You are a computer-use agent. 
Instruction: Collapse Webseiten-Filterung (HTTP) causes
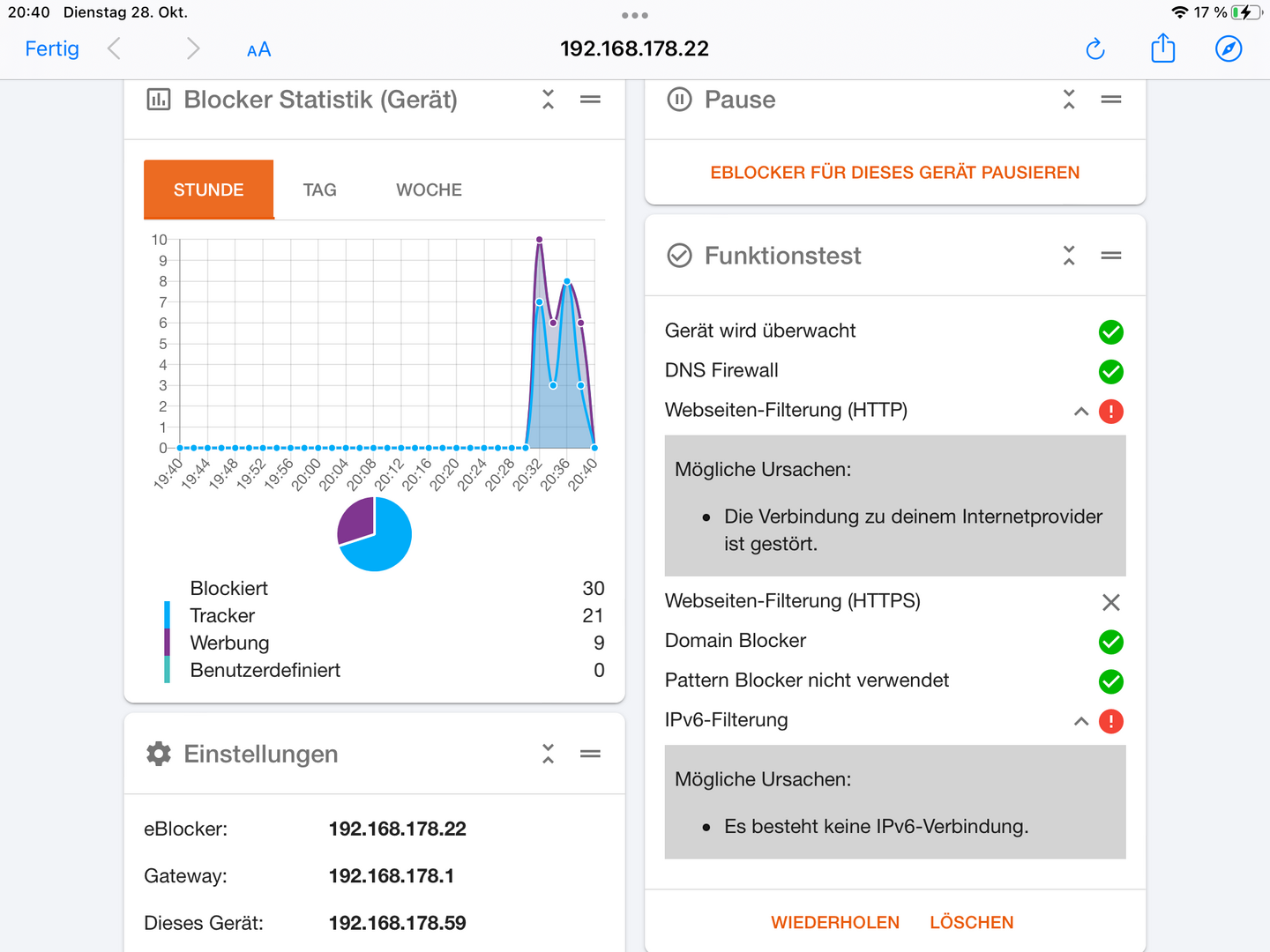coord(1080,412)
